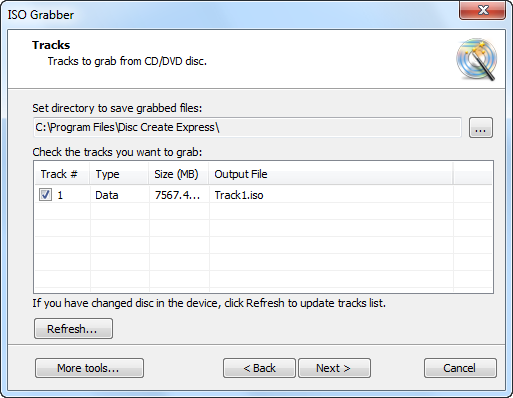Uncheck the Track 1 checkbox
Viewport: 513px width, 398px height.
click(45, 194)
